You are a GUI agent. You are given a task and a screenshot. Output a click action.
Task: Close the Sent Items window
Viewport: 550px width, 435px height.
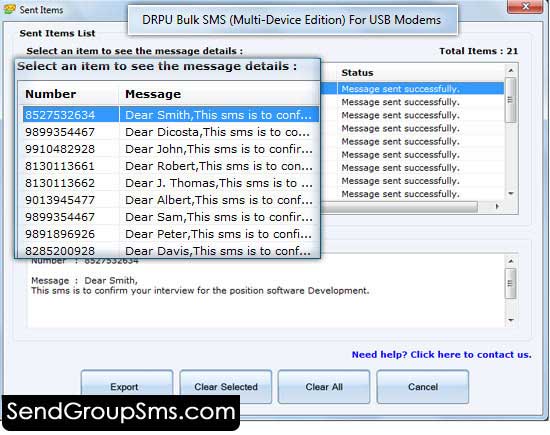click(x=525, y=6)
